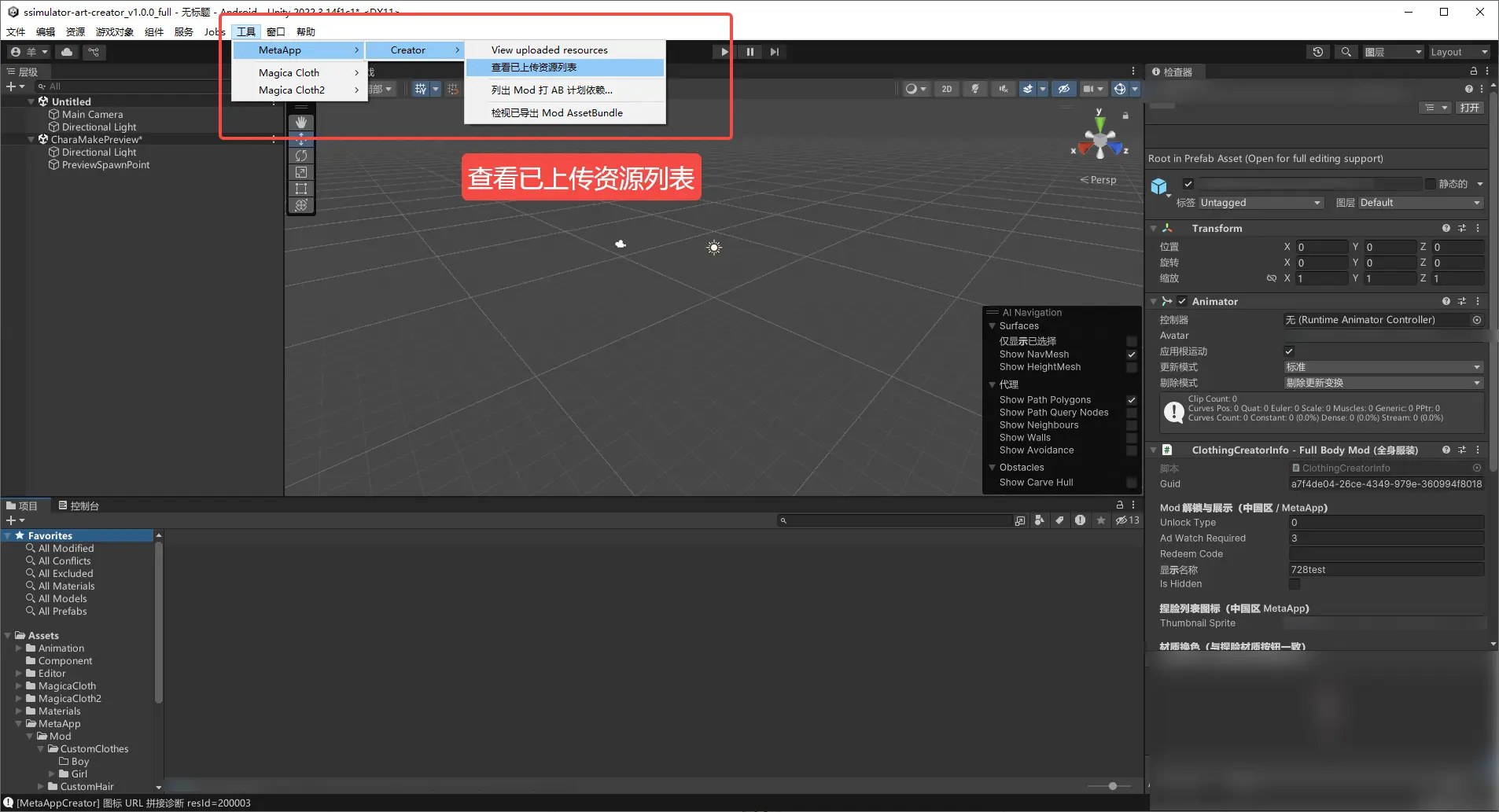Open the 标签 Untagged dropdown

(1261, 203)
